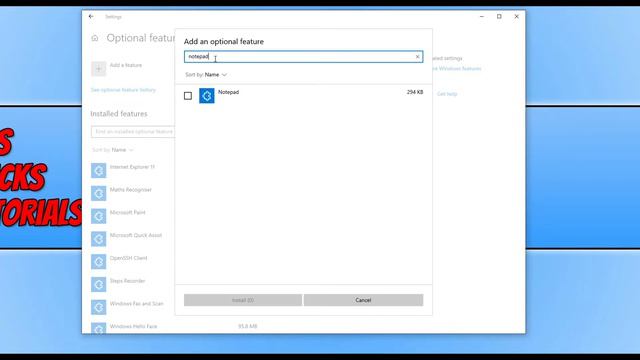
Task: Select Windows Fax and Scan entry
Action: (136, 304)
